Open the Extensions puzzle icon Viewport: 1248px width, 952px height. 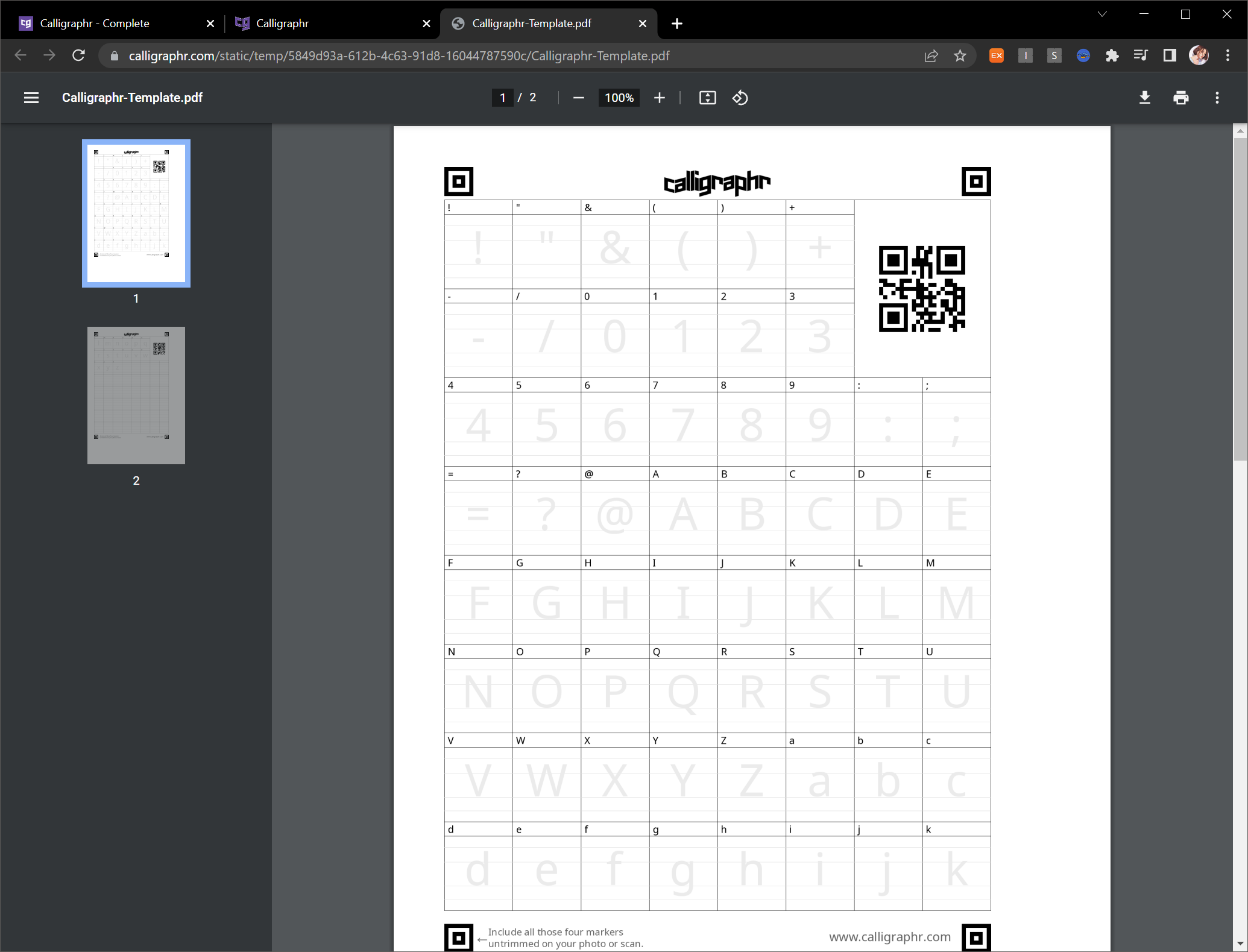tap(1112, 56)
